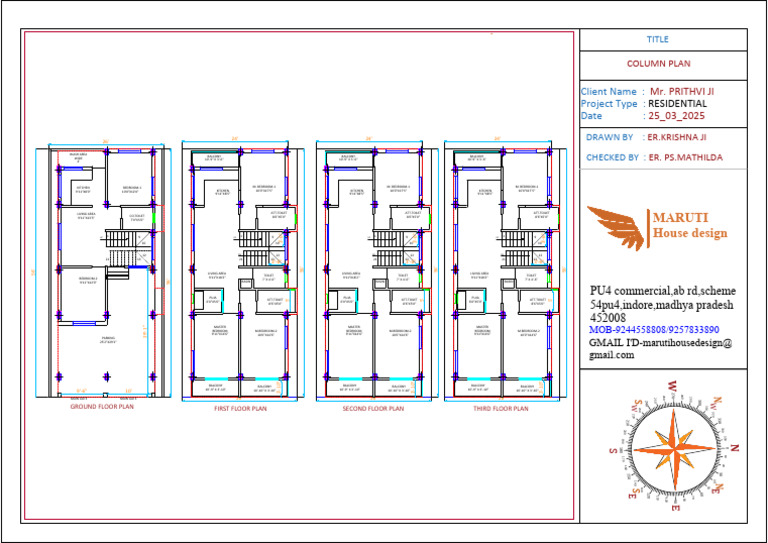Click the DRAWN BY label

[x=609, y=138]
